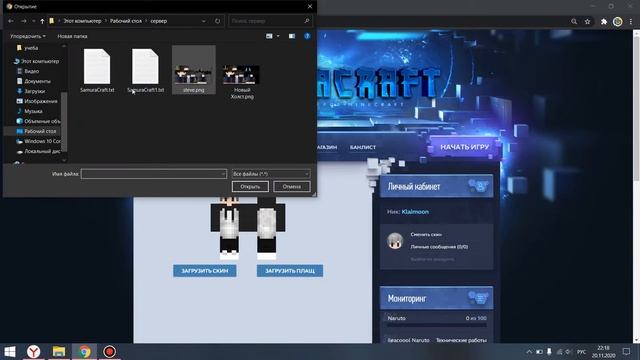Expand the address bar history dropdown

click(204, 21)
